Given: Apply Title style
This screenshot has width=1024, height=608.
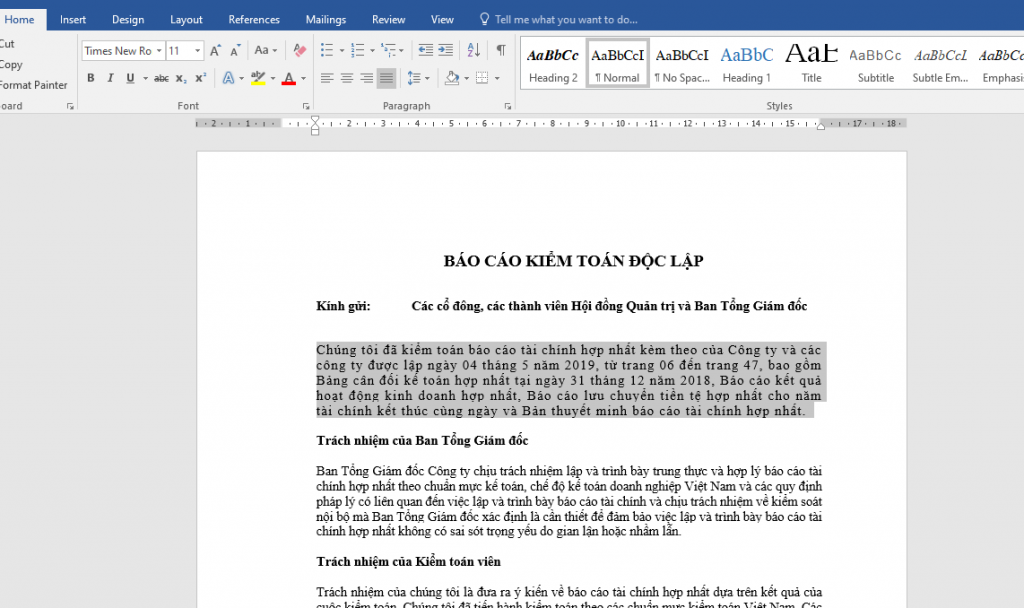Looking at the screenshot, I should click(x=811, y=65).
